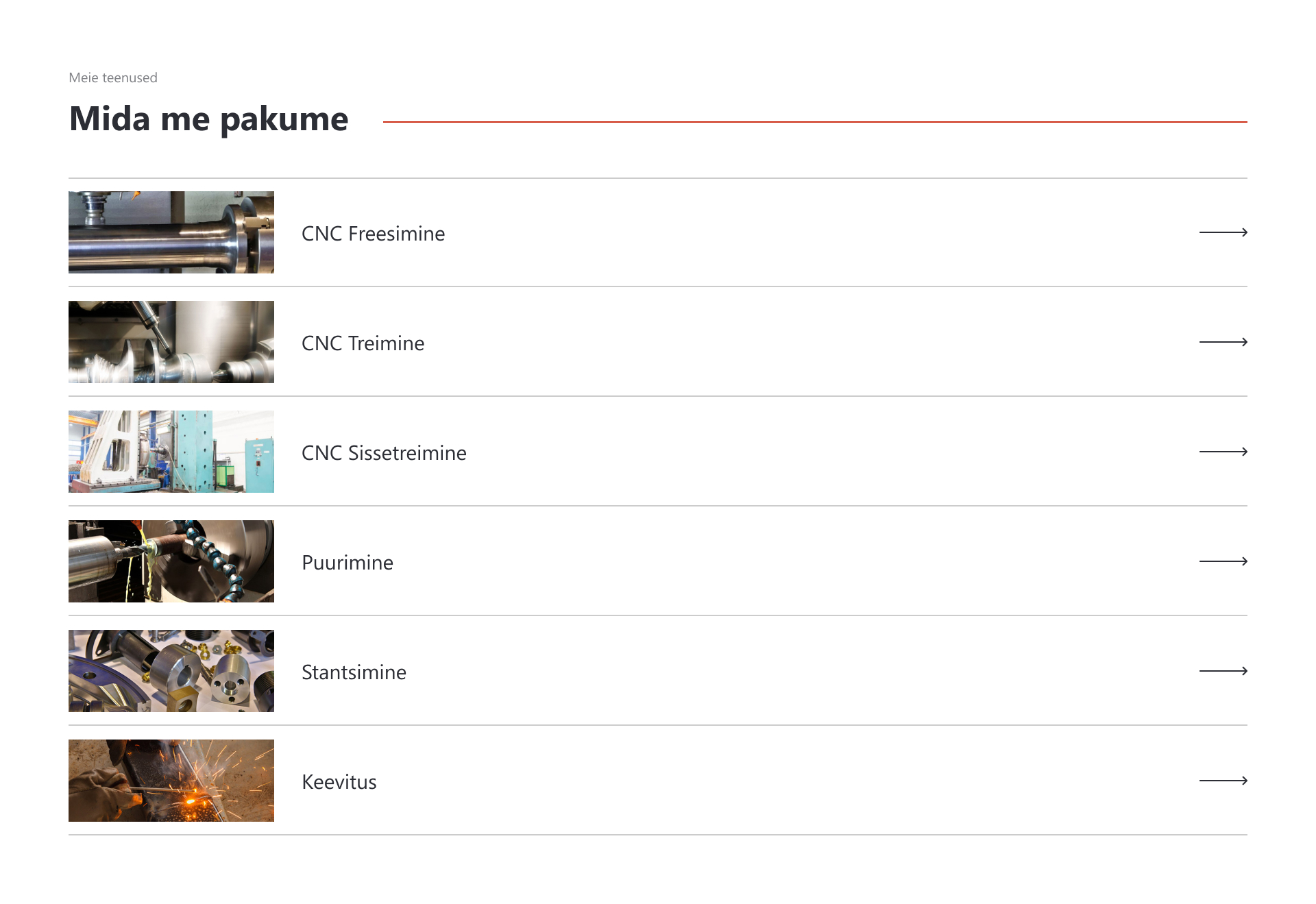Click the Meie teenused subtitle text
This screenshot has height=904, width=1316.
(113, 78)
